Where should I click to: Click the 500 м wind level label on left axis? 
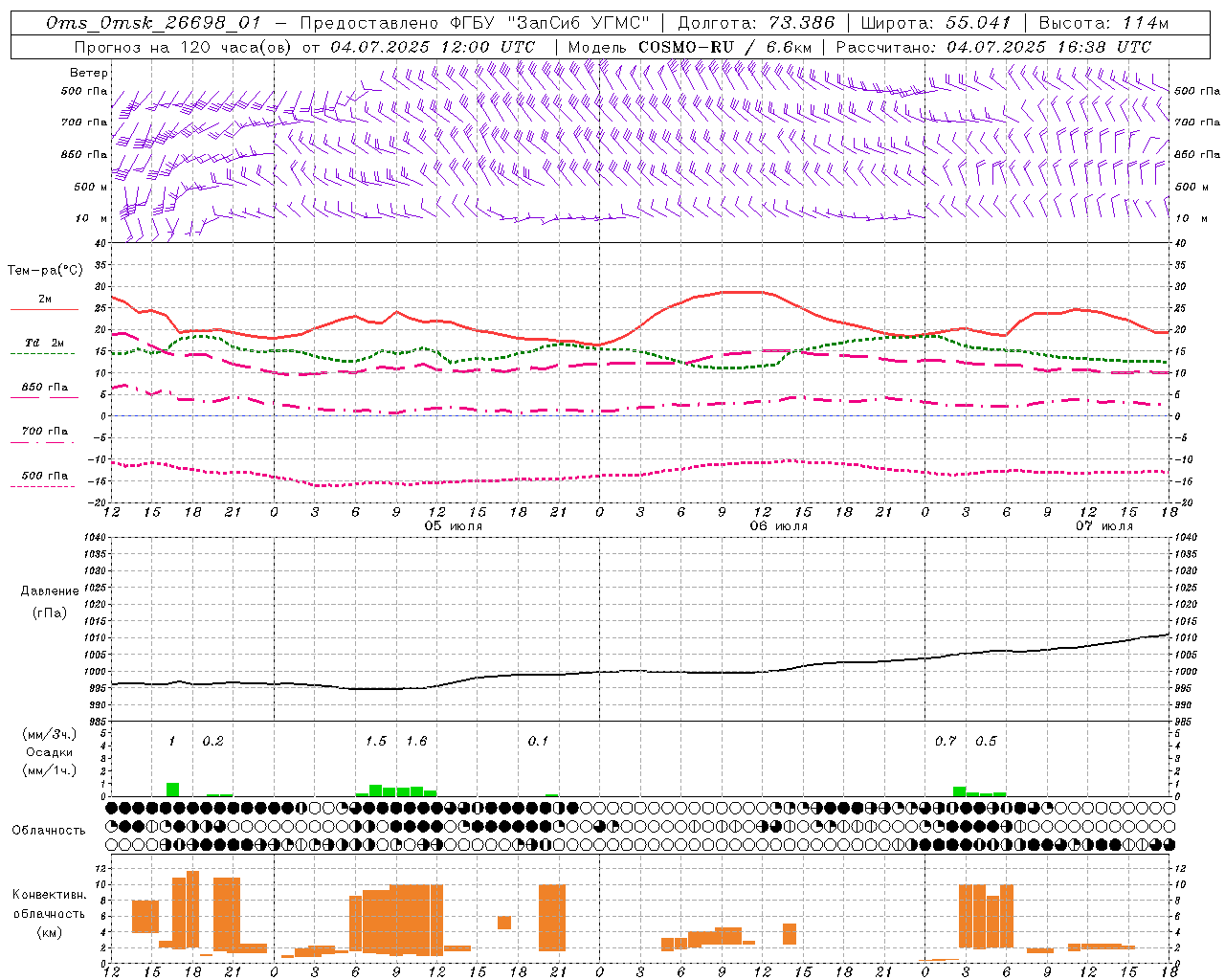[x=91, y=187]
